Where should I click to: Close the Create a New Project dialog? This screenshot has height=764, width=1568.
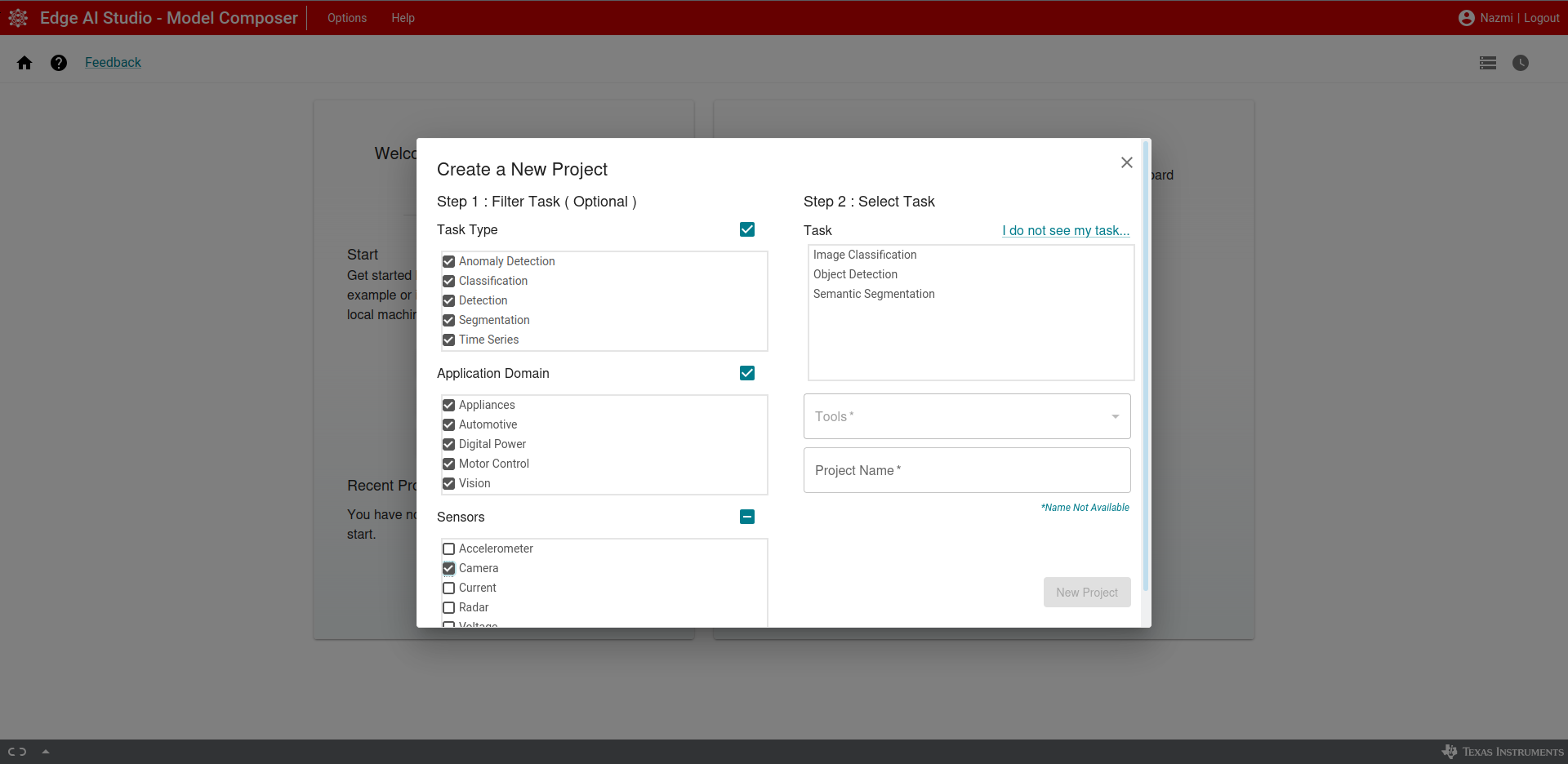[x=1127, y=162]
